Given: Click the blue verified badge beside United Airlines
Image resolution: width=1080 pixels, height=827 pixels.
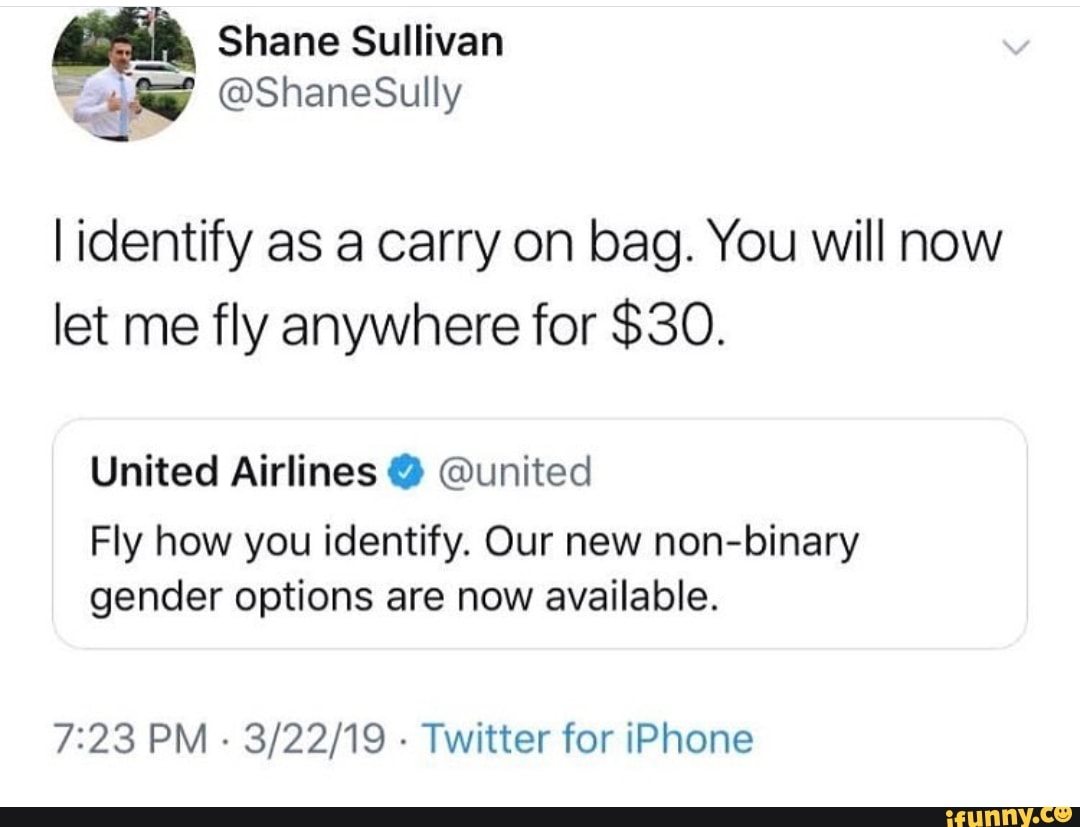Looking at the screenshot, I should 405,472.
